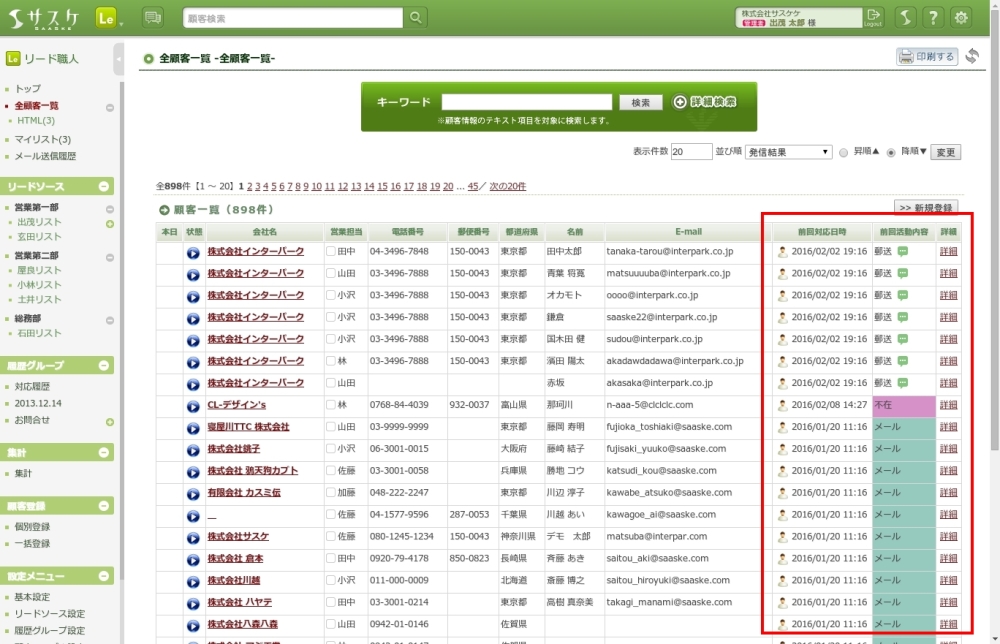
Task: Open the chat message icon in header
Action: [153, 18]
